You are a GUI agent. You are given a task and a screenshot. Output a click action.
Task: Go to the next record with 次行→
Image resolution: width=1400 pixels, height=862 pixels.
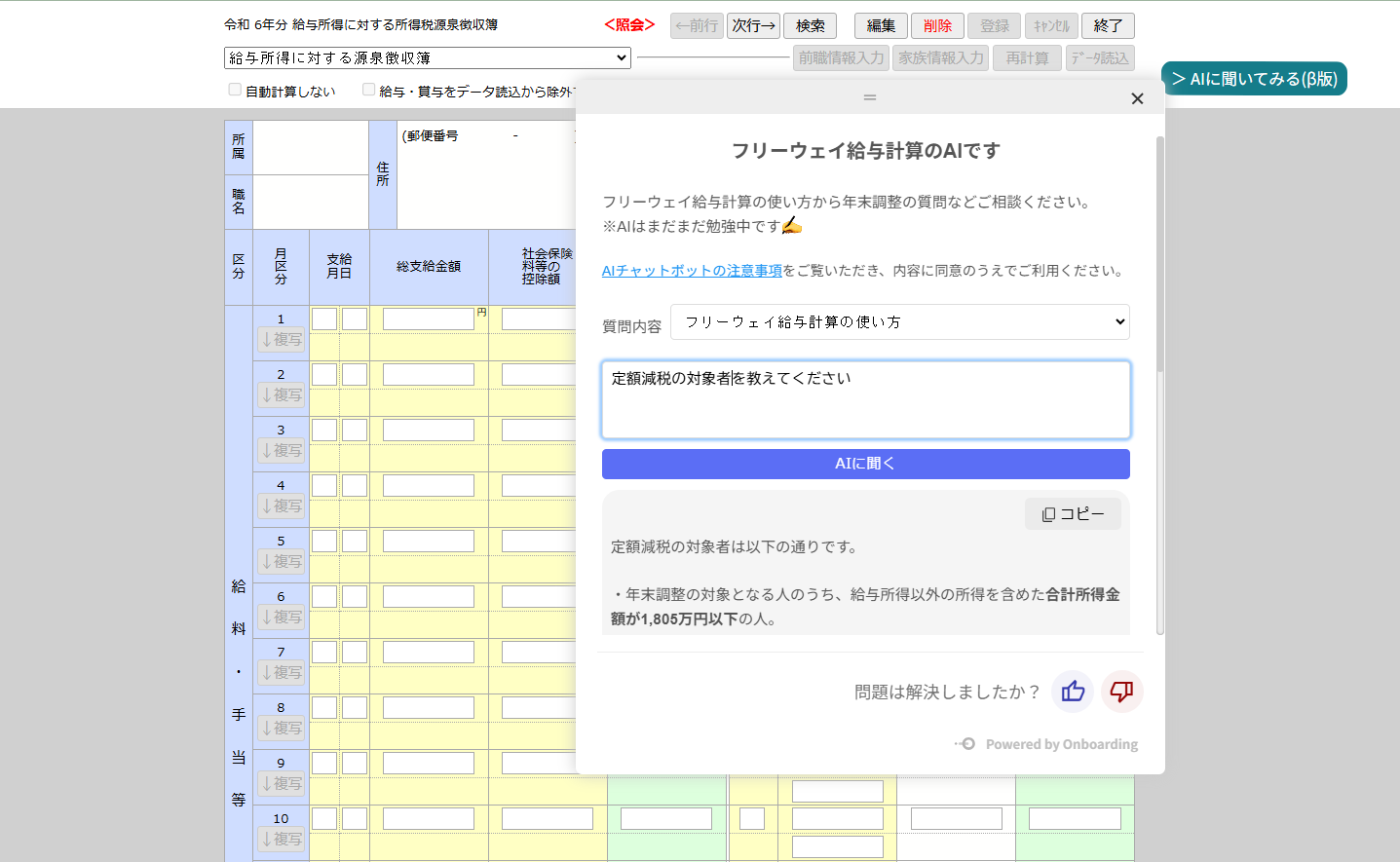(754, 26)
